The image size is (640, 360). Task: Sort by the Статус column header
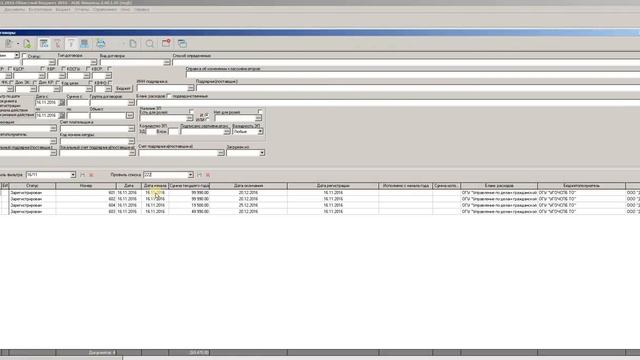click(x=32, y=186)
